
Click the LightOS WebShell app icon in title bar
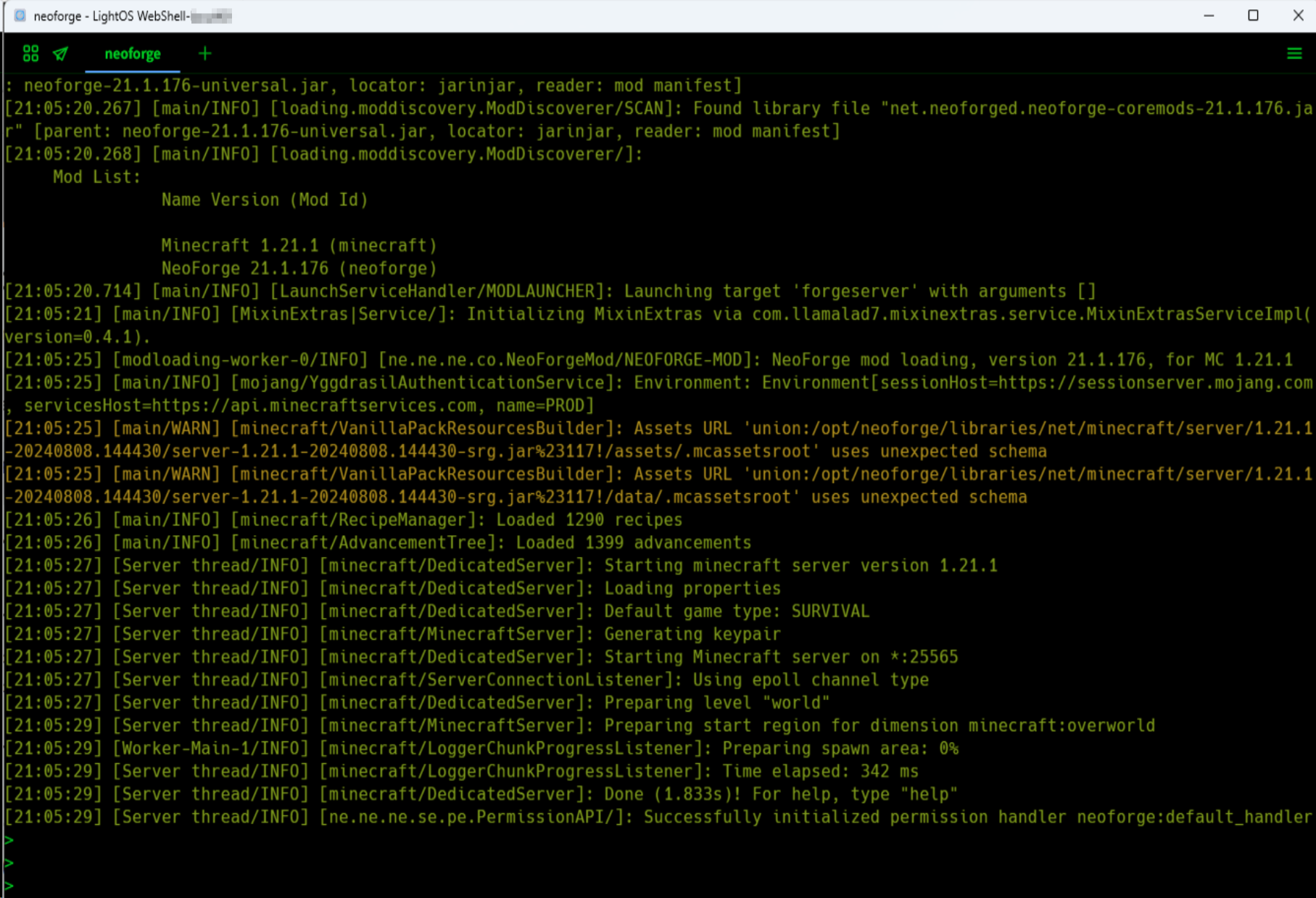click(x=20, y=15)
